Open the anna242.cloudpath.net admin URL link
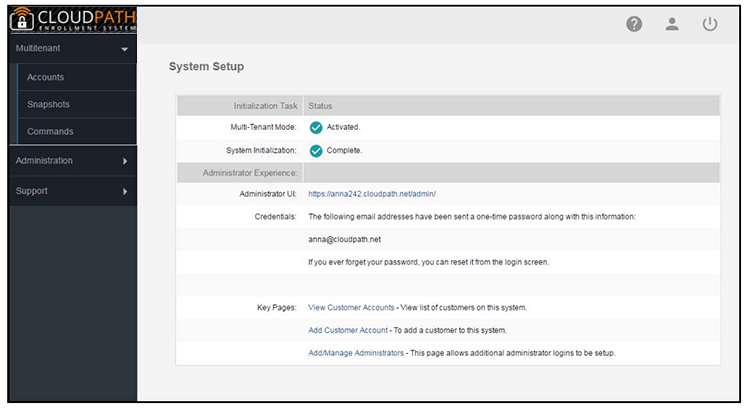 (372, 194)
